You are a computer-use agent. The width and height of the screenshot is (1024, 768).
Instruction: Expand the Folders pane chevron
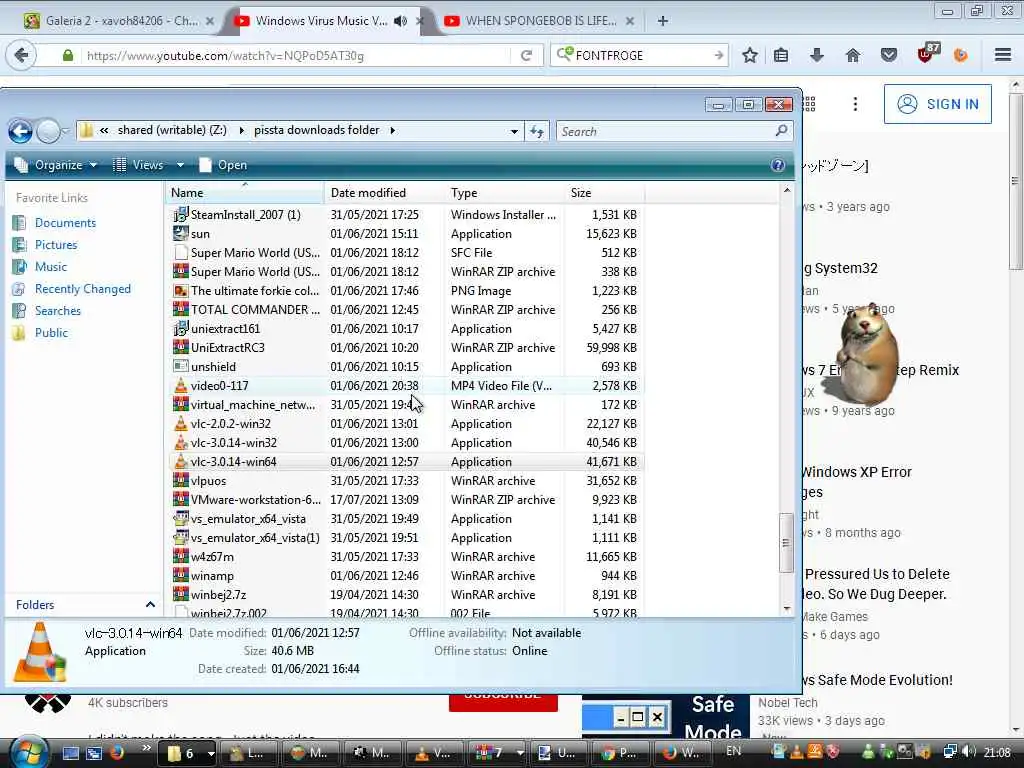[x=150, y=605]
